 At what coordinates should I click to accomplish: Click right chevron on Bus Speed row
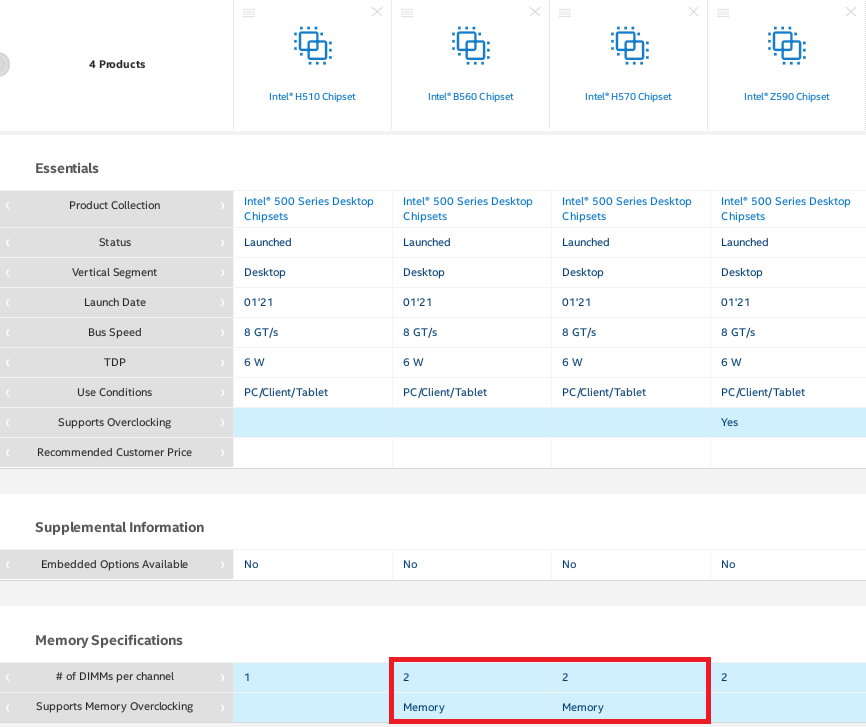pyautogui.click(x=223, y=333)
